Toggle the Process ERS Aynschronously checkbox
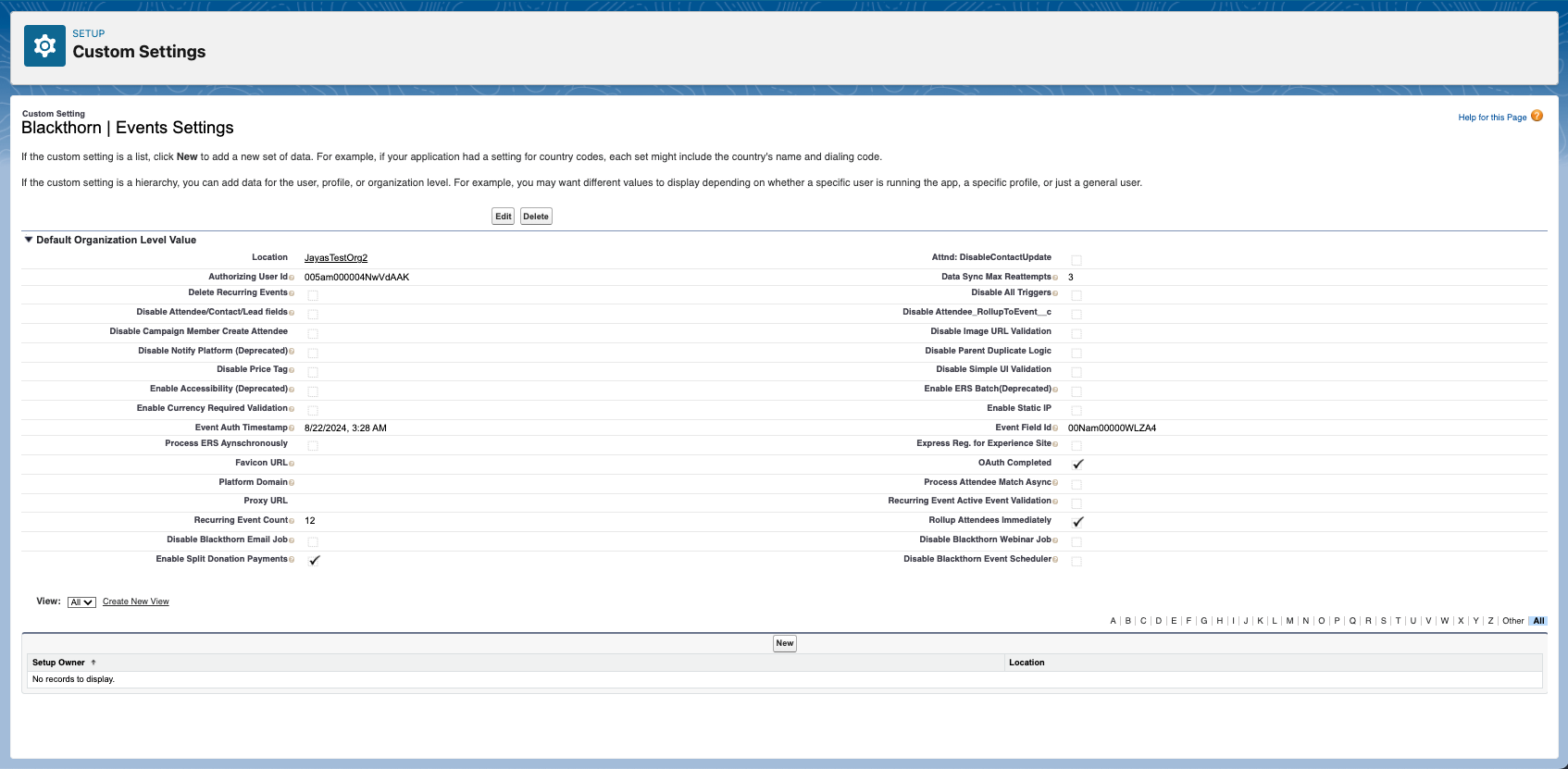 (313, 446)
